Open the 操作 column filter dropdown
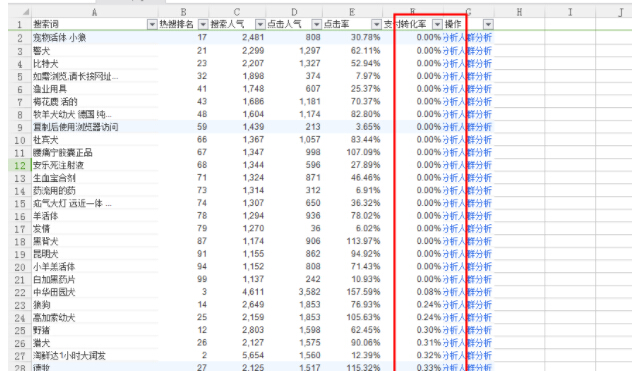Screen dimensions: 640x371 point(488,25)
